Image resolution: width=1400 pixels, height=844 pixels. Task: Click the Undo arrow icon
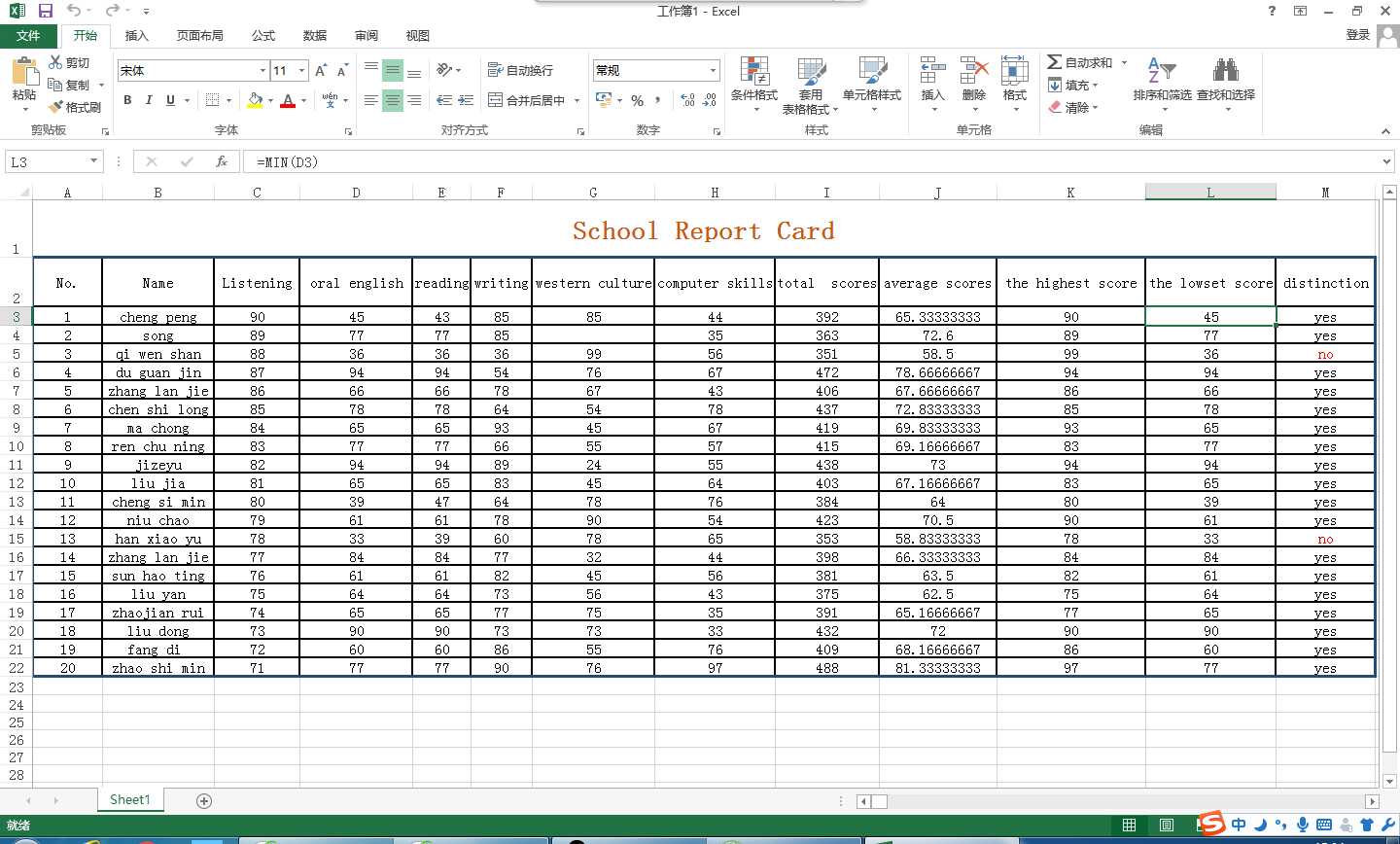click(74, 11)
